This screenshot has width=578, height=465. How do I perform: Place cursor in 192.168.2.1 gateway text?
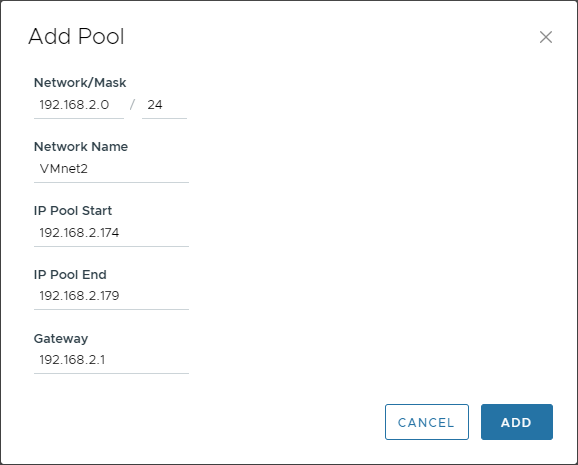[72, 360]
